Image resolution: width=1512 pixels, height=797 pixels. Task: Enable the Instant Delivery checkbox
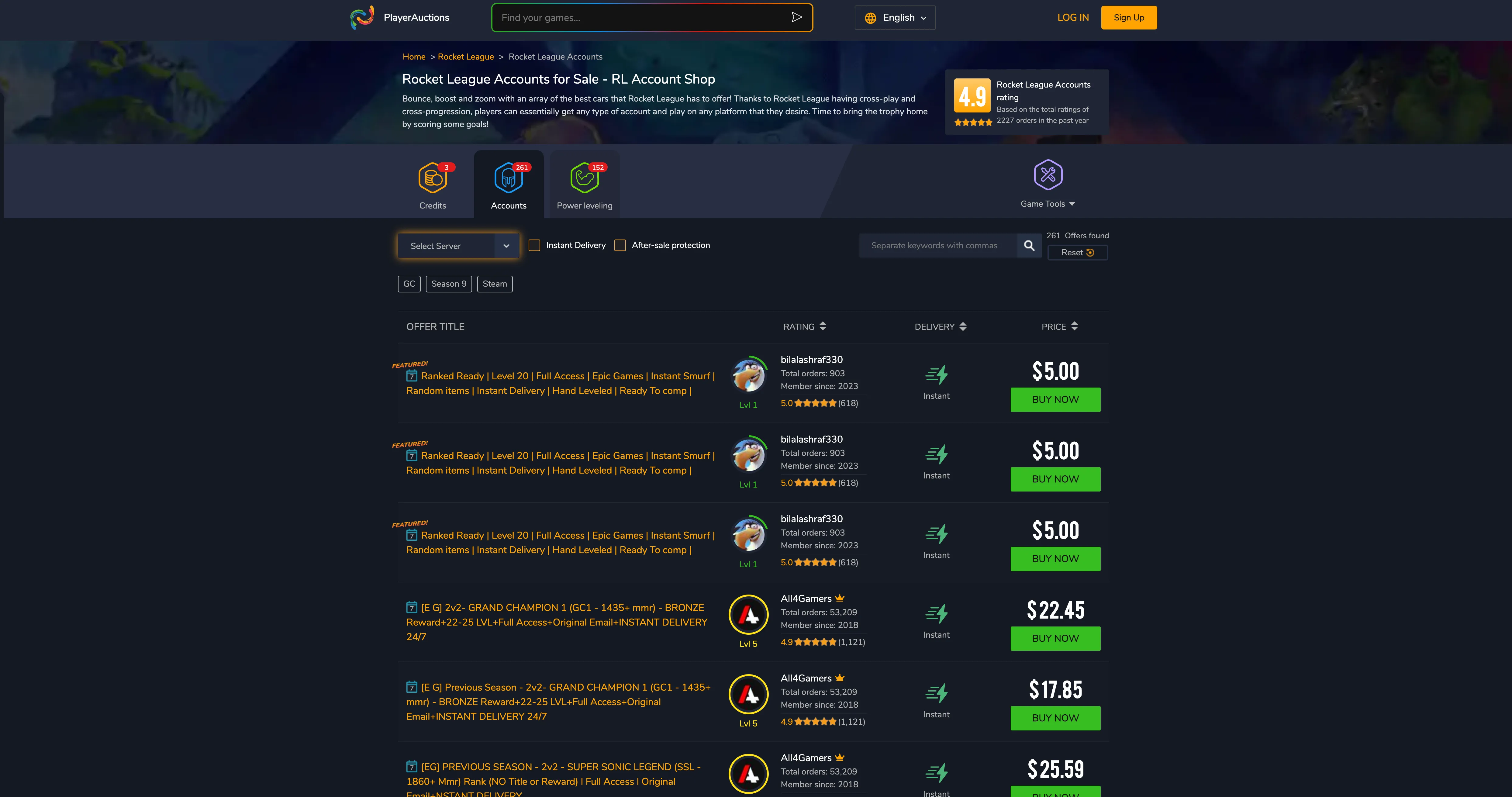(x=534, y=245)
